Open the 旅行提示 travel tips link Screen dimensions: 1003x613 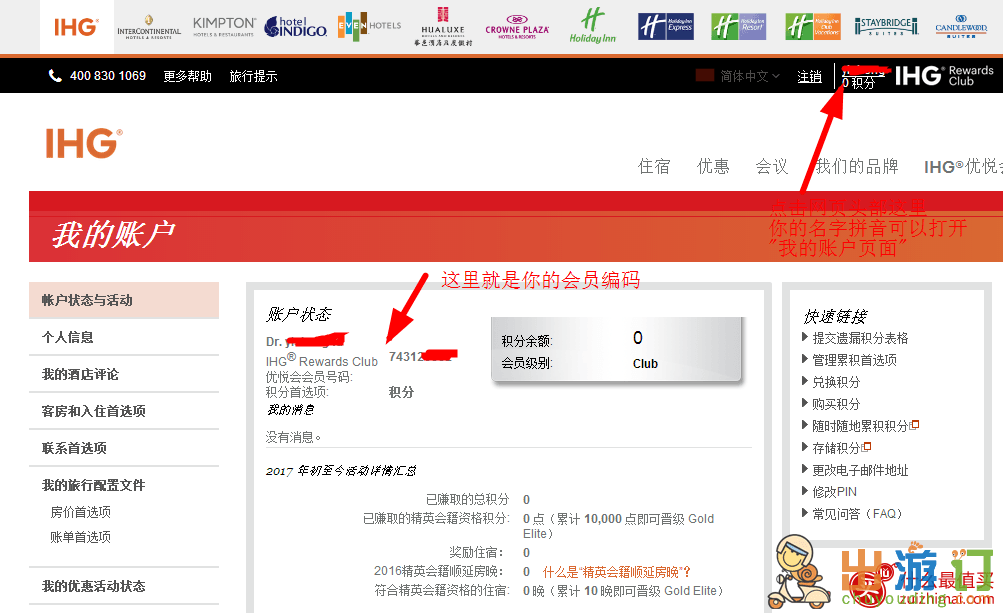(253, 76)
